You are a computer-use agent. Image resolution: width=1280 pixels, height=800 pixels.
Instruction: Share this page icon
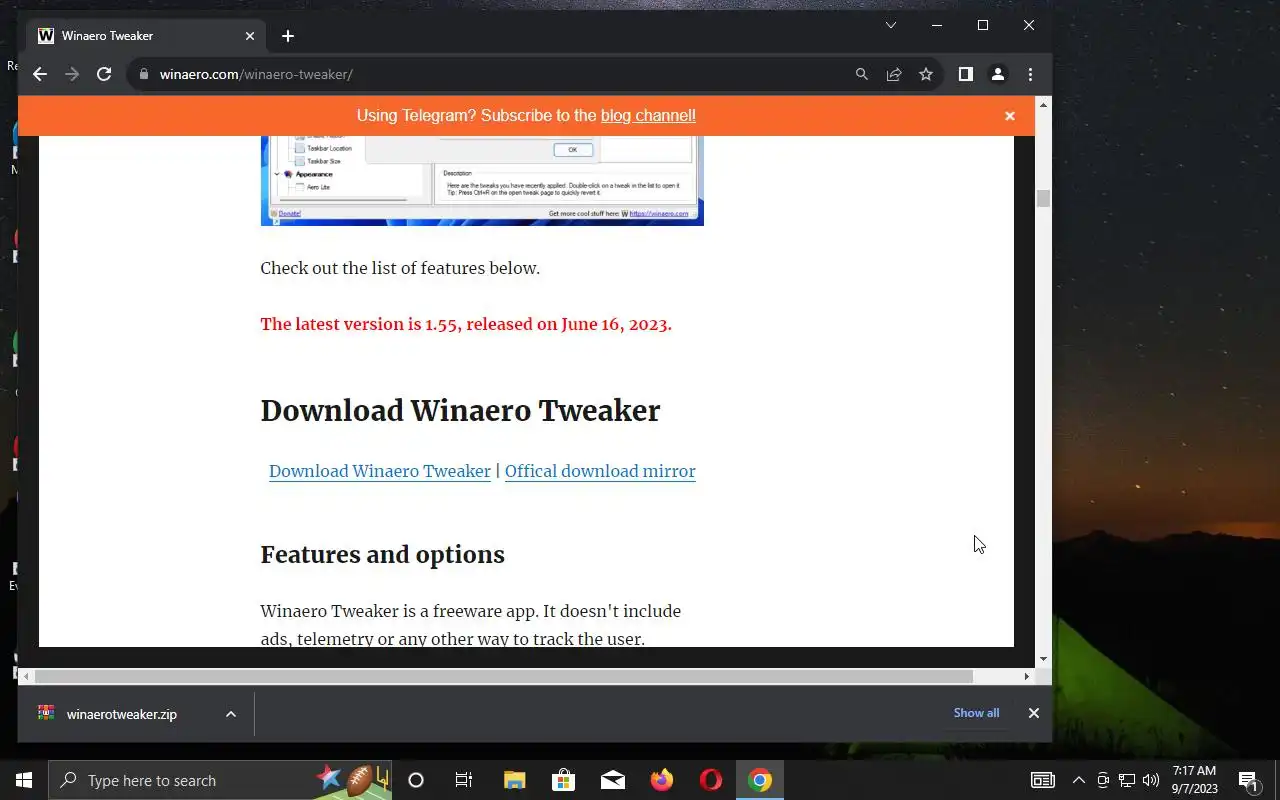(x=894, y=74)
